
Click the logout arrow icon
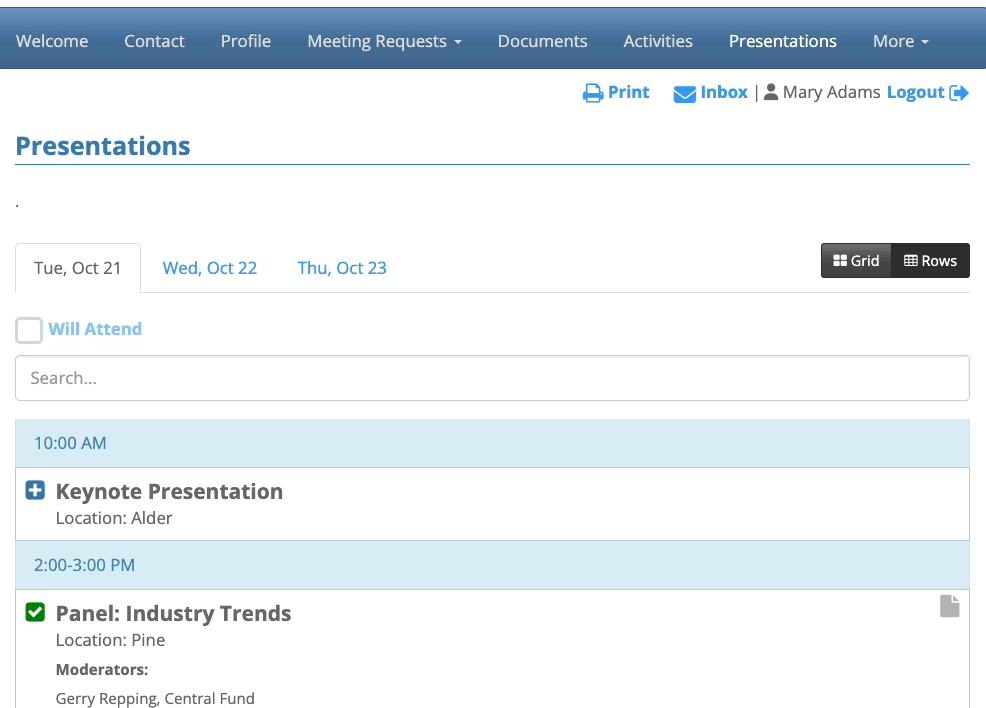(x=959, y=93)
